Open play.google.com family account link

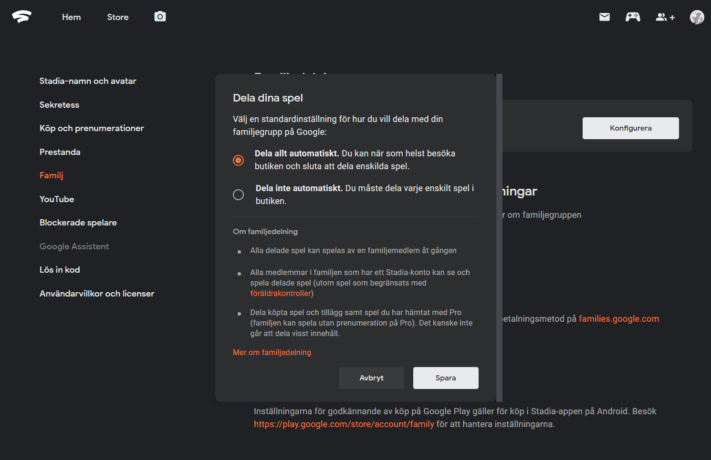click(344, 424)
